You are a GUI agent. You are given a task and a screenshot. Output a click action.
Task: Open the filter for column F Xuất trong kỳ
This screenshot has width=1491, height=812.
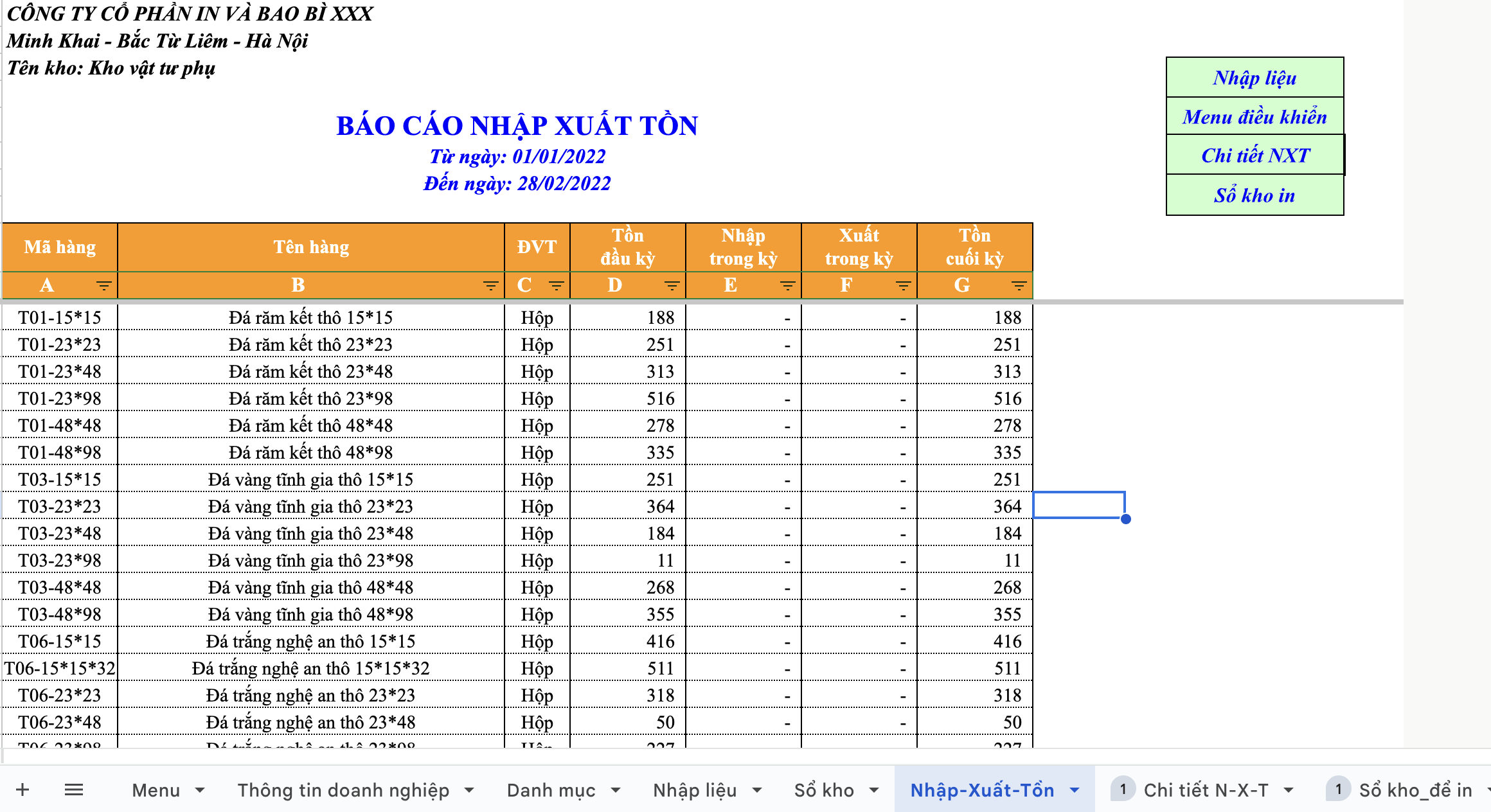pos(904,285)
